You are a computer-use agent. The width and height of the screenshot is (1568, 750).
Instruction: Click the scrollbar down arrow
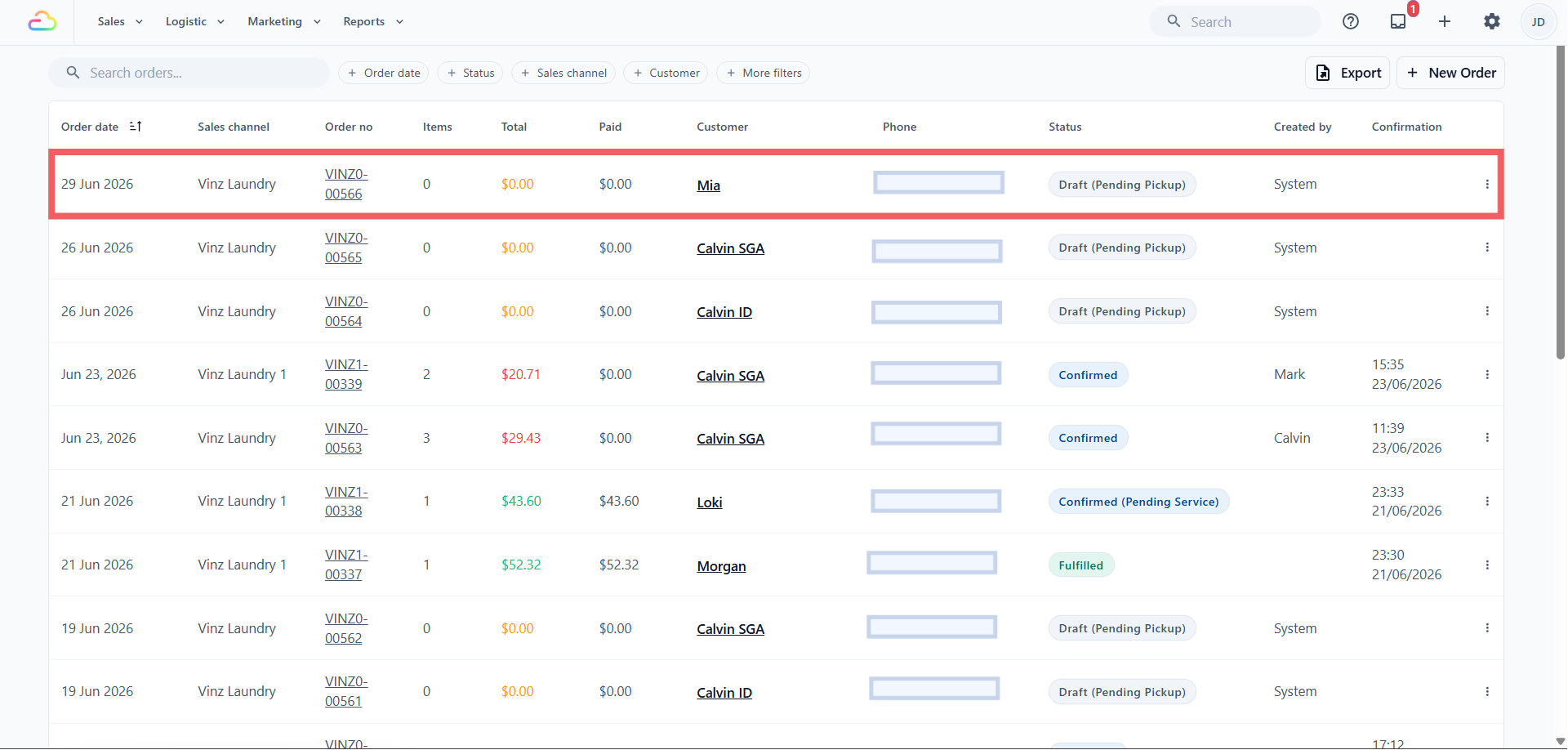pyautogui.click(x=1561, y=741)
